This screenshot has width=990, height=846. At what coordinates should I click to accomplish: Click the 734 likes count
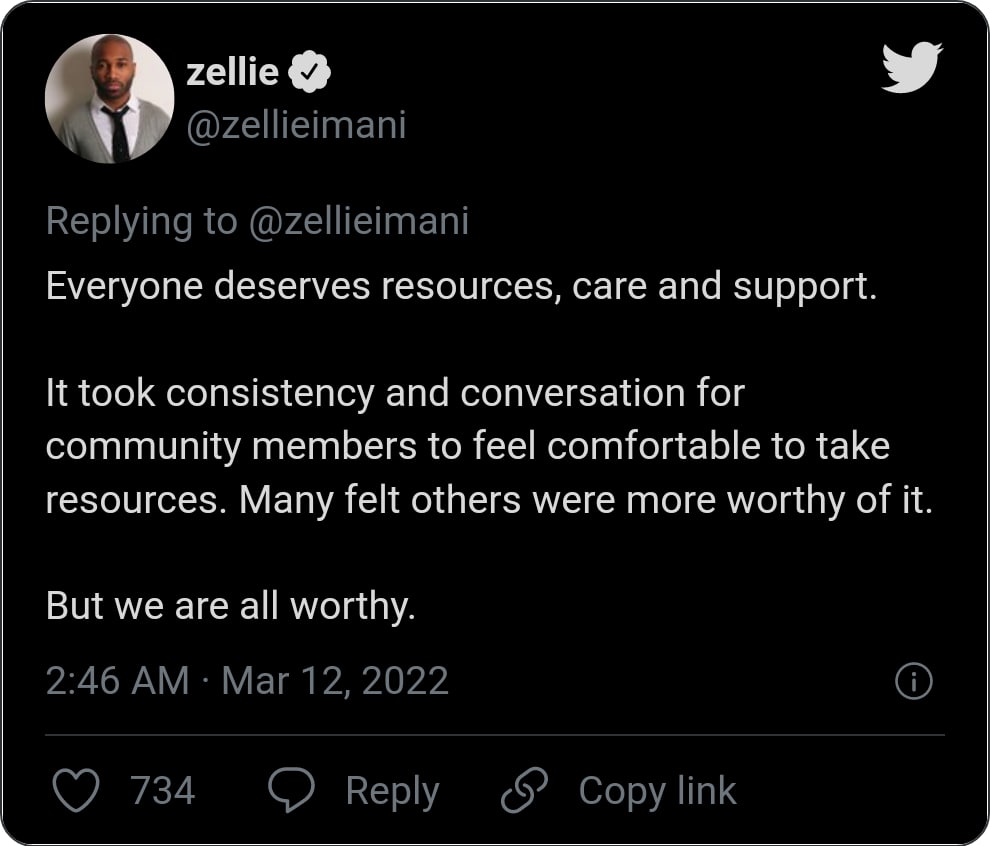[x=163, y=791]
